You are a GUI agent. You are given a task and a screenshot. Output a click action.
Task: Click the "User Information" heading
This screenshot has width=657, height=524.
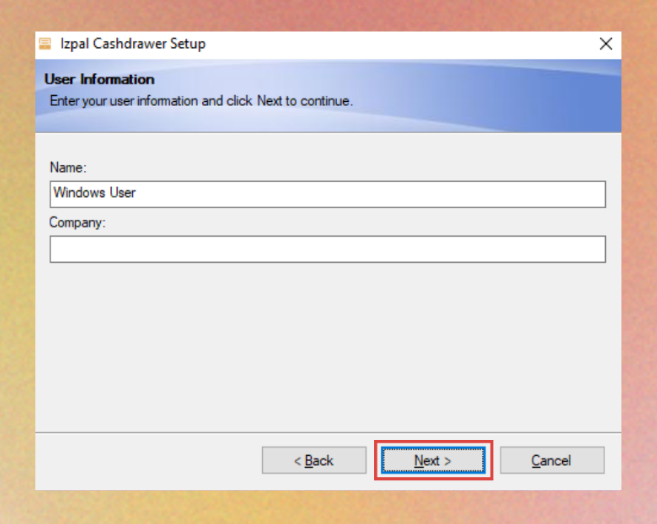(100, 79)
